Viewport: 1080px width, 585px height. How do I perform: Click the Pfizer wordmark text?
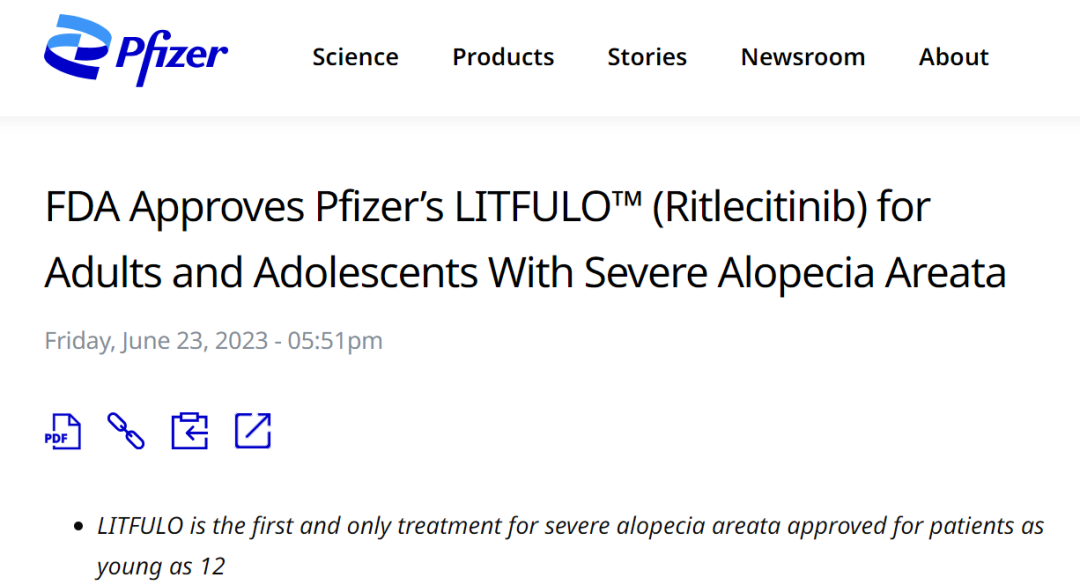(x=171, y=55)
